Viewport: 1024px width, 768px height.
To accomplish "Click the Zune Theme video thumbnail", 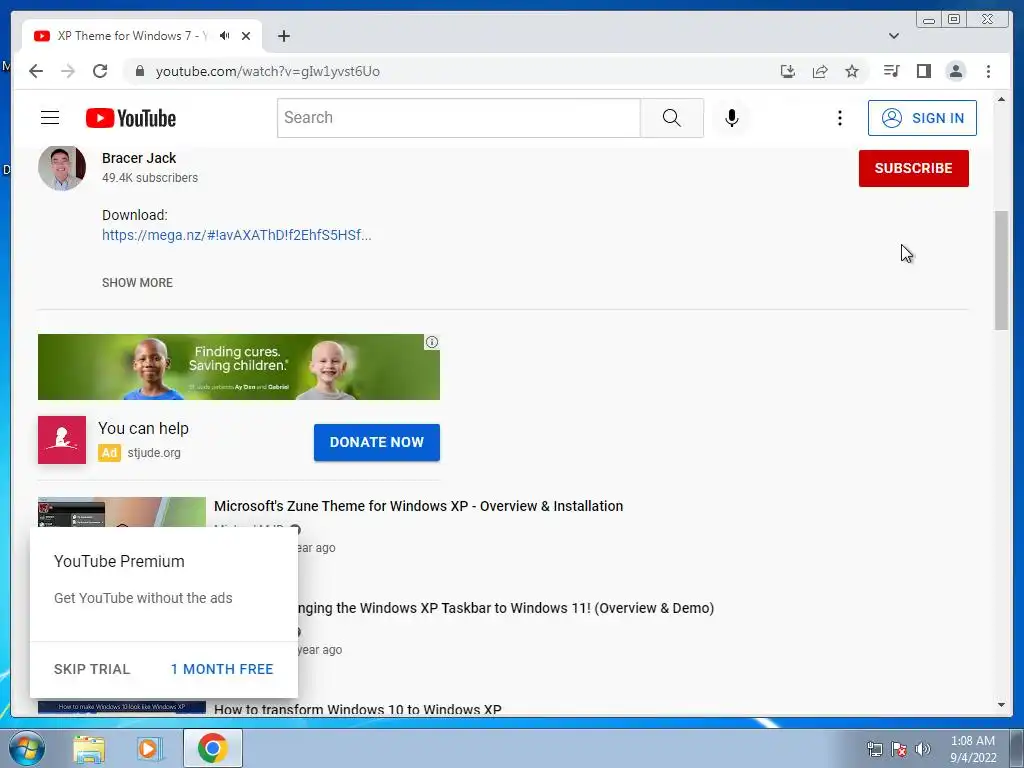I will (121, 512).
